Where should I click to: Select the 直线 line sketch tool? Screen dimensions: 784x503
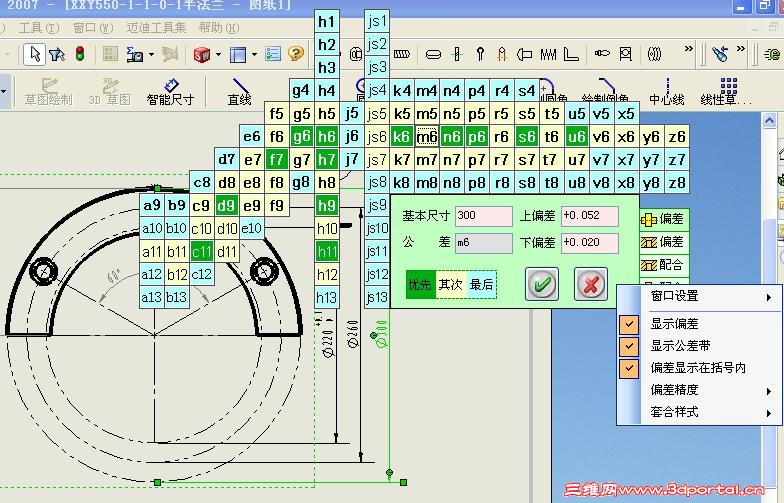(x=240, y=92)
